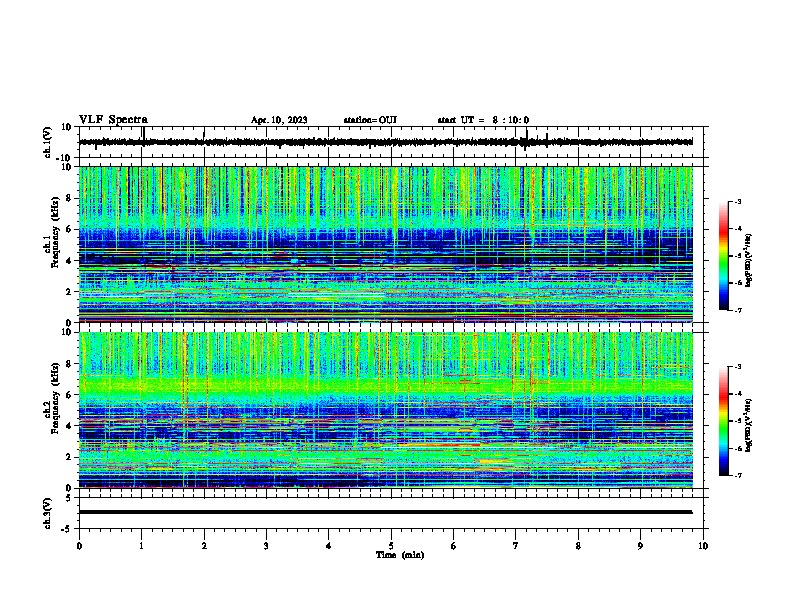Click the ch.2 colorbar log(PSD) label
Image resolution: width=792 pixels, height=612 pixels.
748,425
